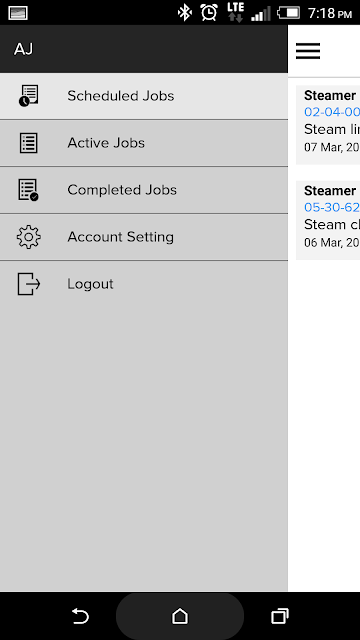
Task: Go to Completed Jobs
Action: 144,190
